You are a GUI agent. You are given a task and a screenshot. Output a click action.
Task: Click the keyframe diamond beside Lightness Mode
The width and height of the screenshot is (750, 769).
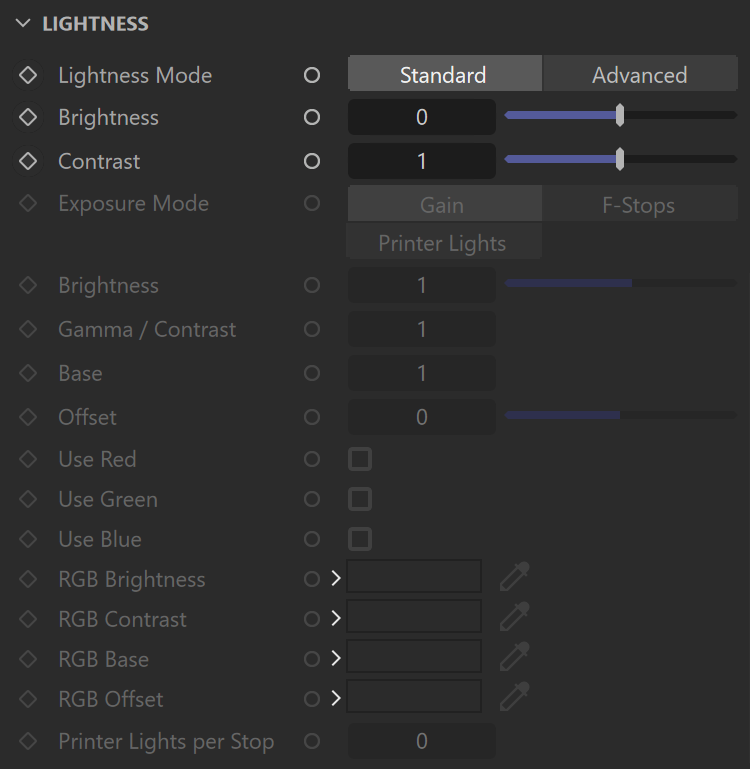[28, 75]
